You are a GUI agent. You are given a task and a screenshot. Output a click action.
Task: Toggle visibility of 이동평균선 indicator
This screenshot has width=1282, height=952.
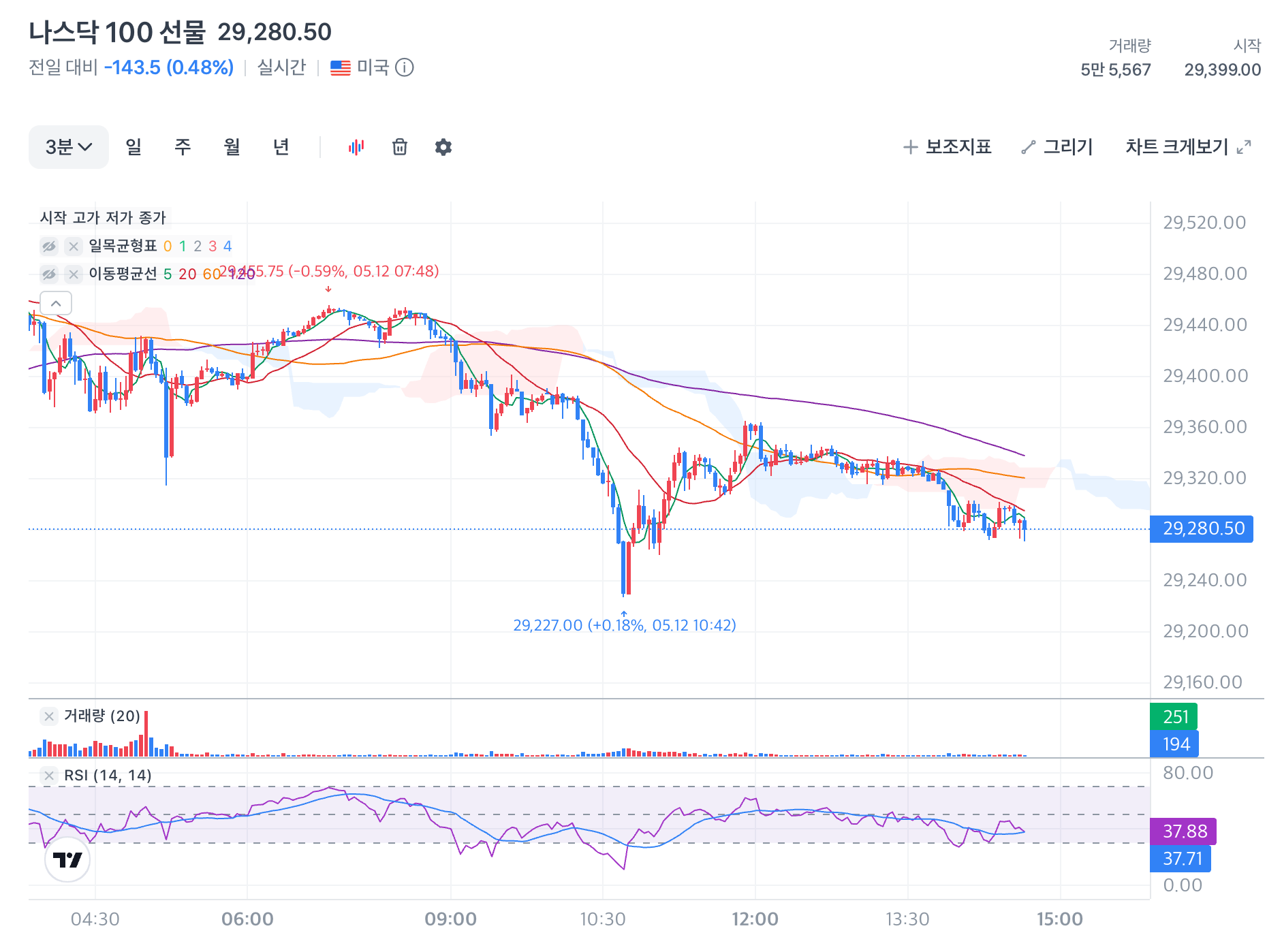49,274
